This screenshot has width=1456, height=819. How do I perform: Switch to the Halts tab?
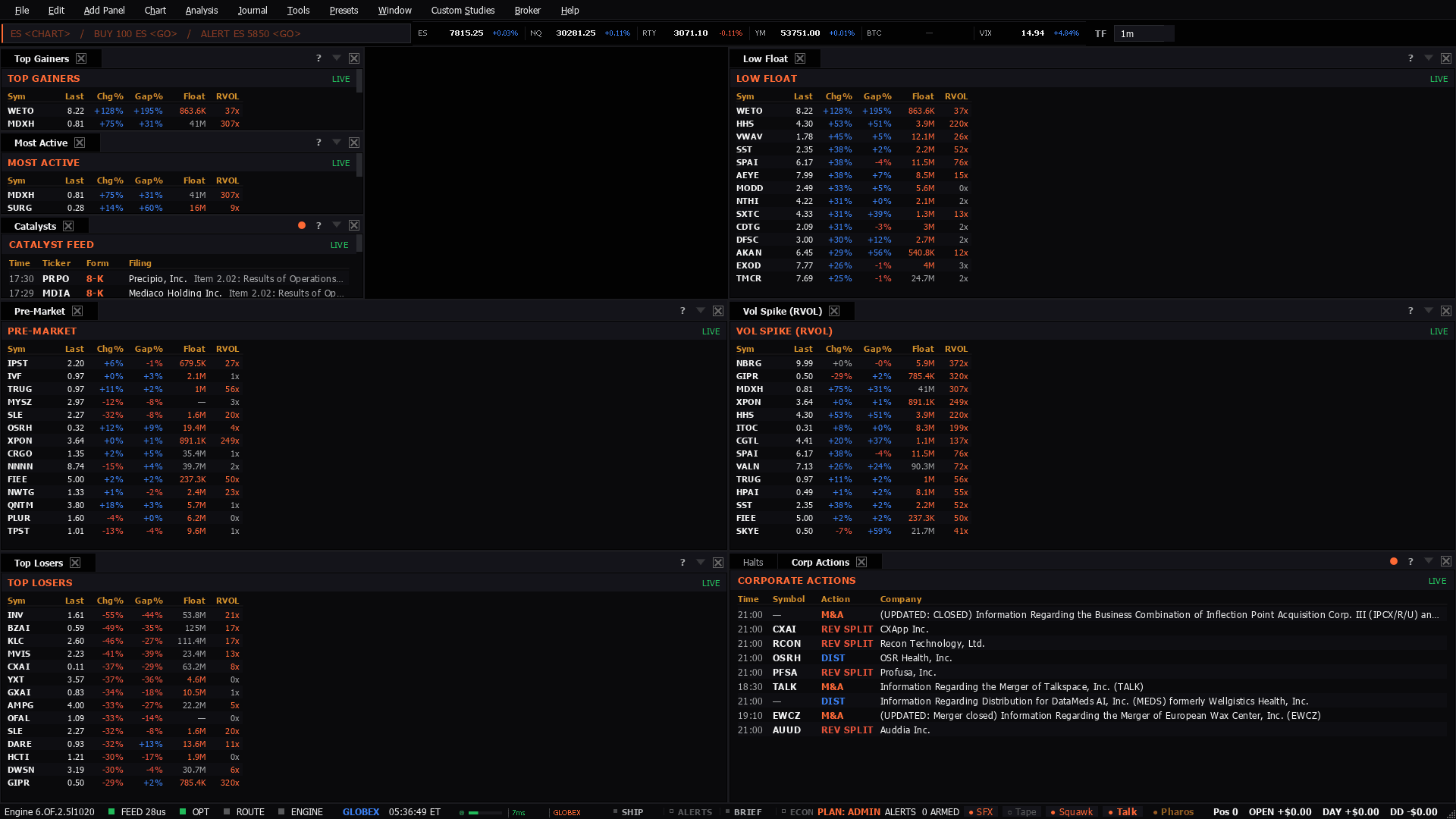click(x=753, y=562)
